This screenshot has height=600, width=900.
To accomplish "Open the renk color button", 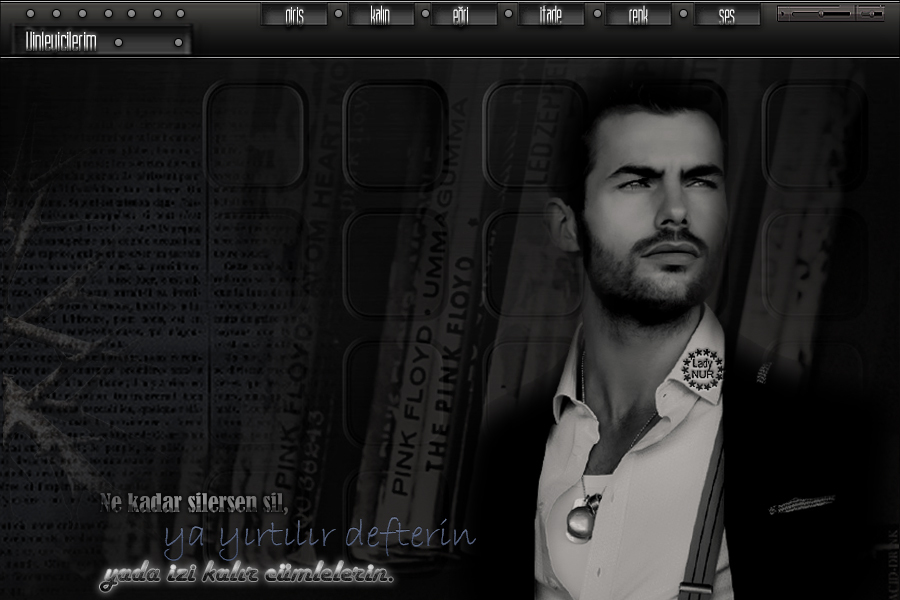I will (x=638, y=16).
